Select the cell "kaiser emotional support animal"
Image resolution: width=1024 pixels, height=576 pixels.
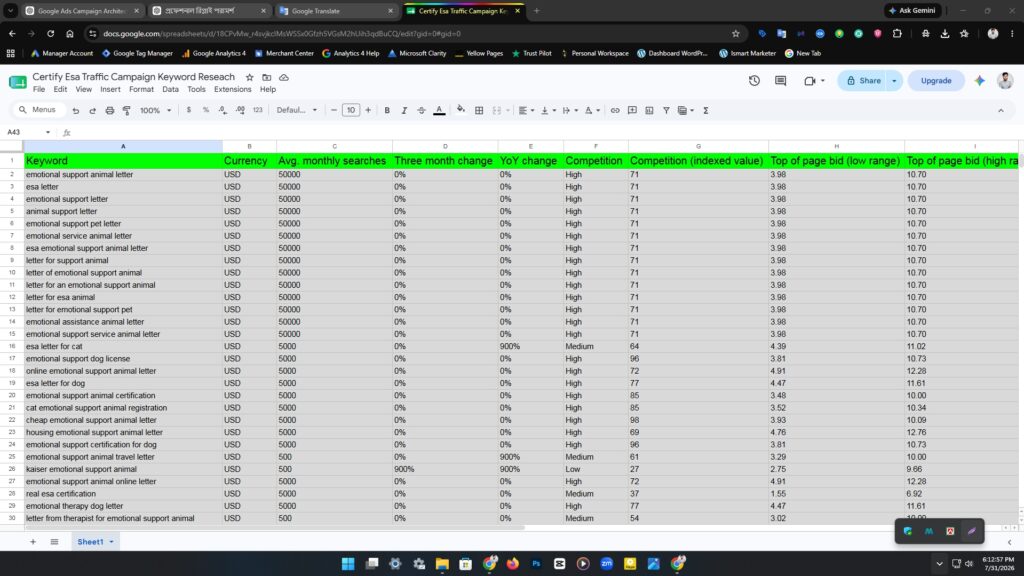(x=123, y=470)
